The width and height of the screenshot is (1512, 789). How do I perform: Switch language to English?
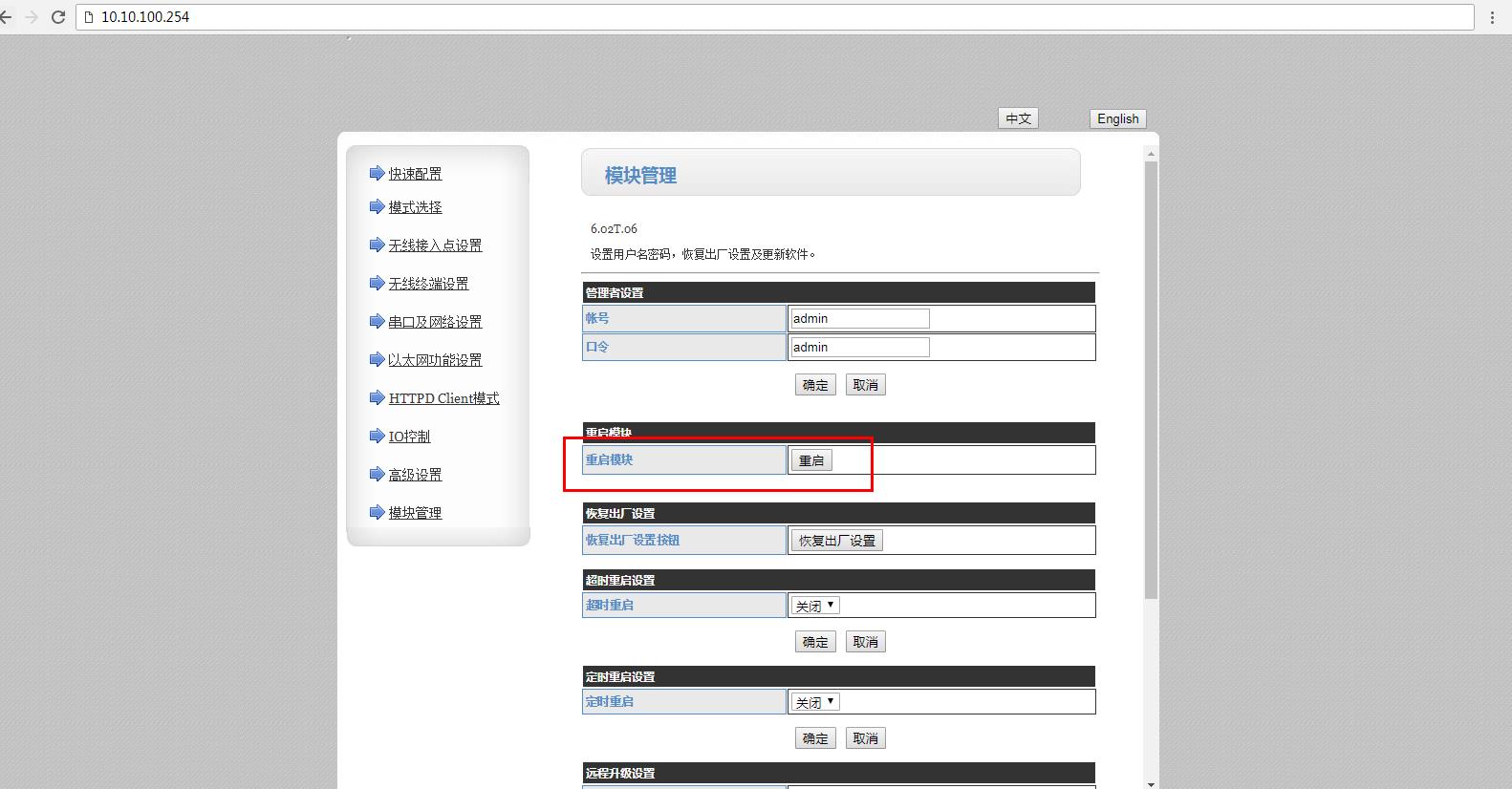1117,118
